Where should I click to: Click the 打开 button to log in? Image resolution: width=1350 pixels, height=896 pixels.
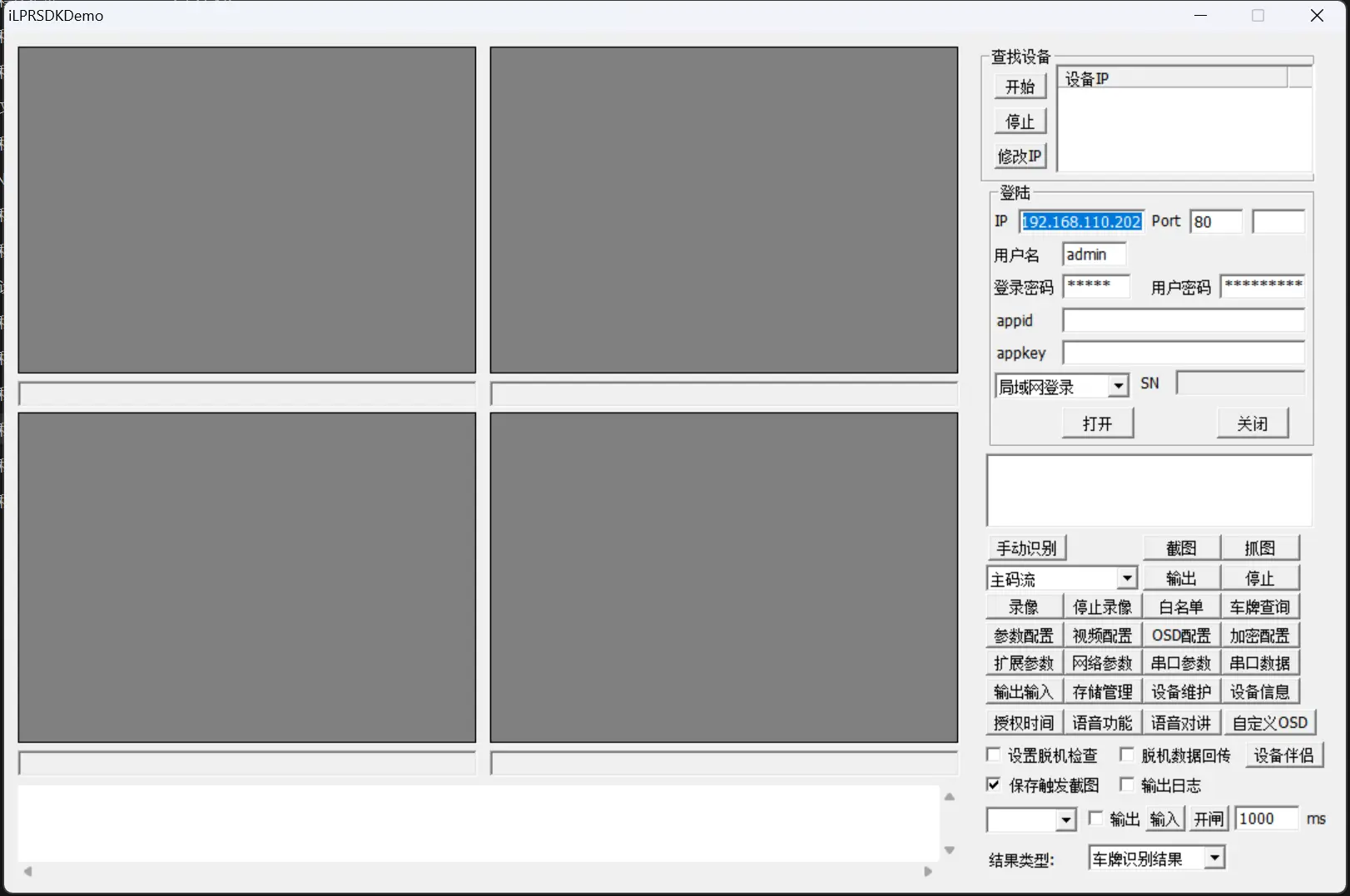(x=1097, y=423)
